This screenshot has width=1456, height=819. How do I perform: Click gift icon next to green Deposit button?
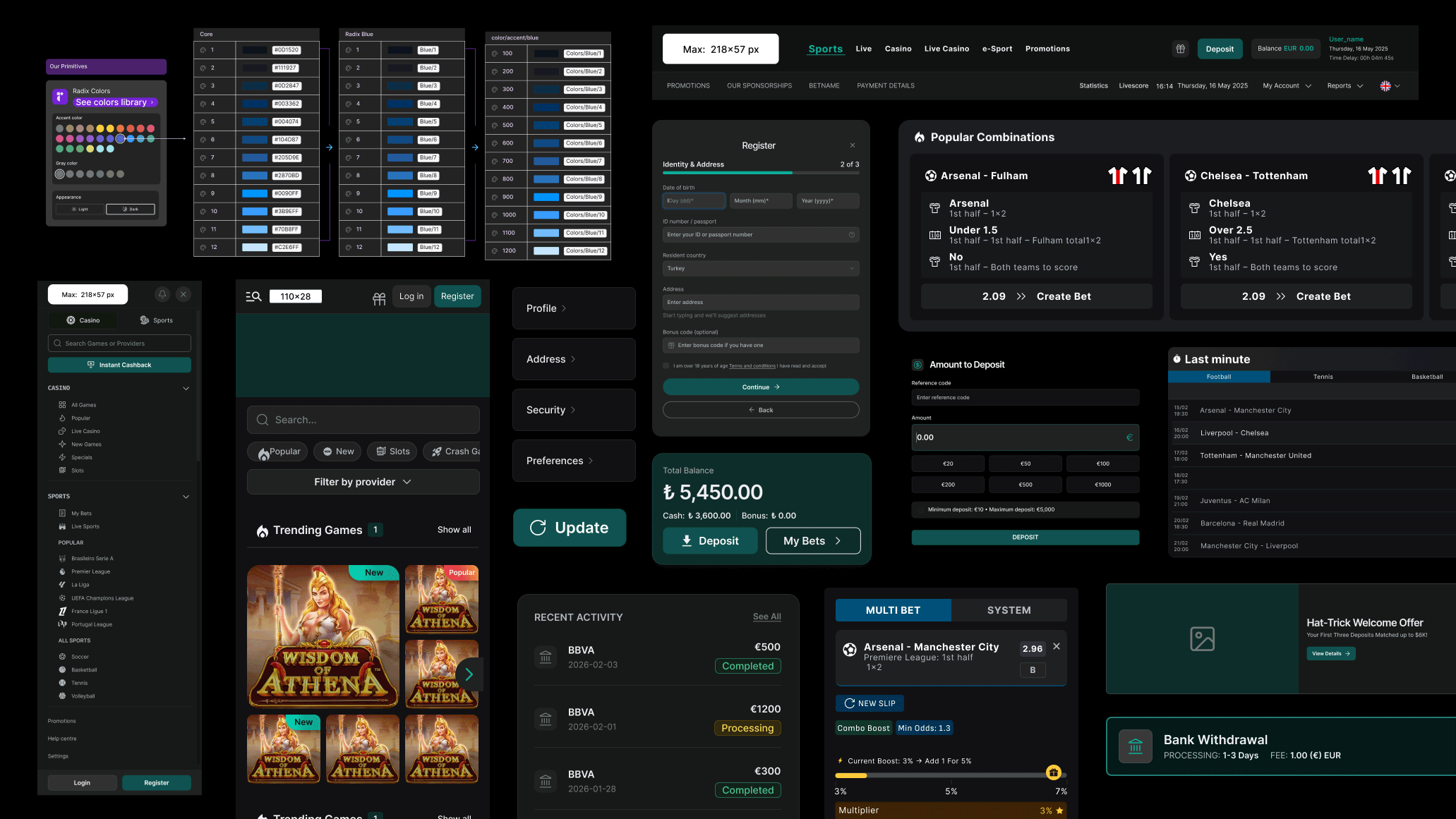[1180, 49]
